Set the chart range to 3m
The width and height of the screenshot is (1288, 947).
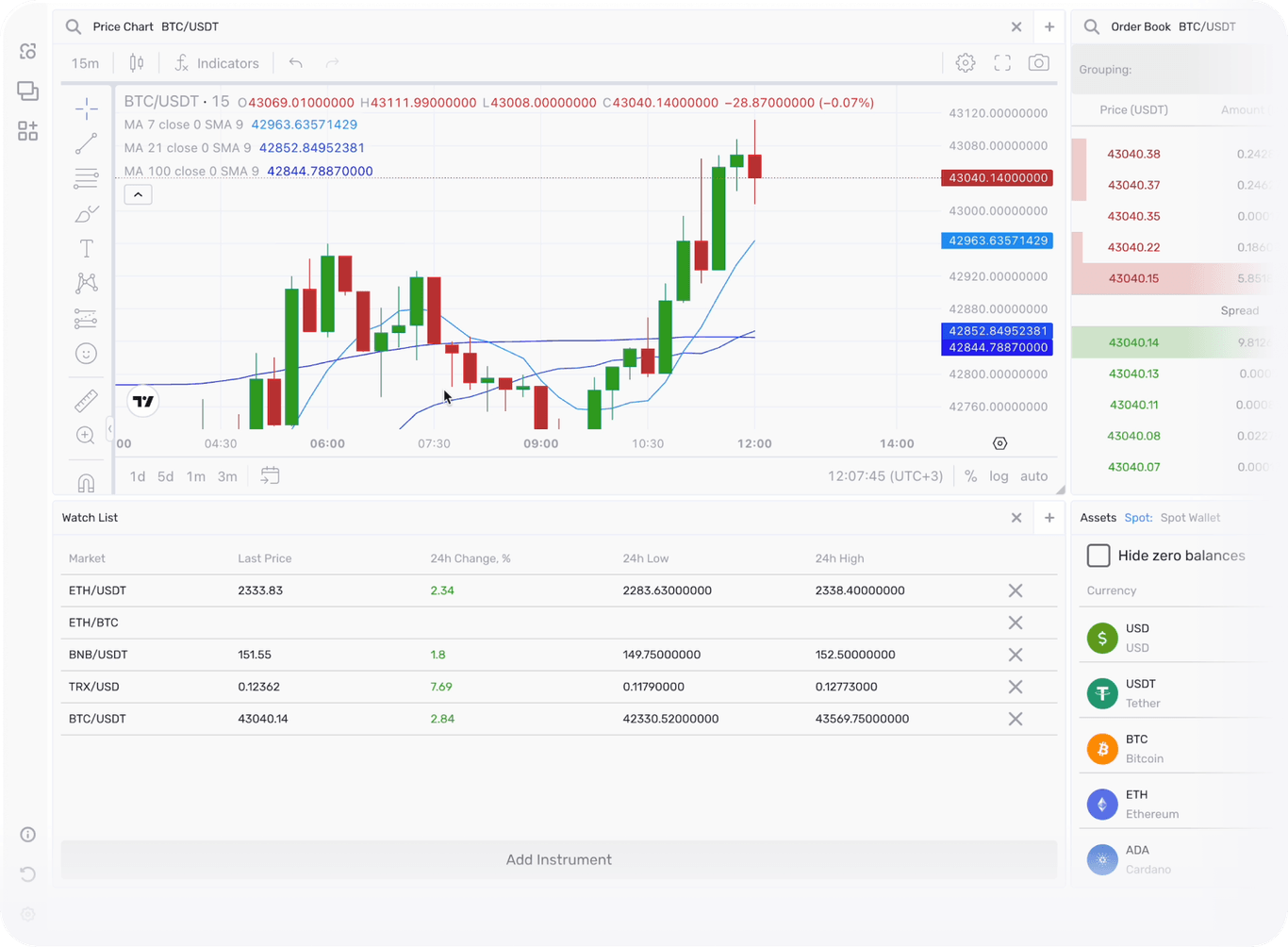227,476
